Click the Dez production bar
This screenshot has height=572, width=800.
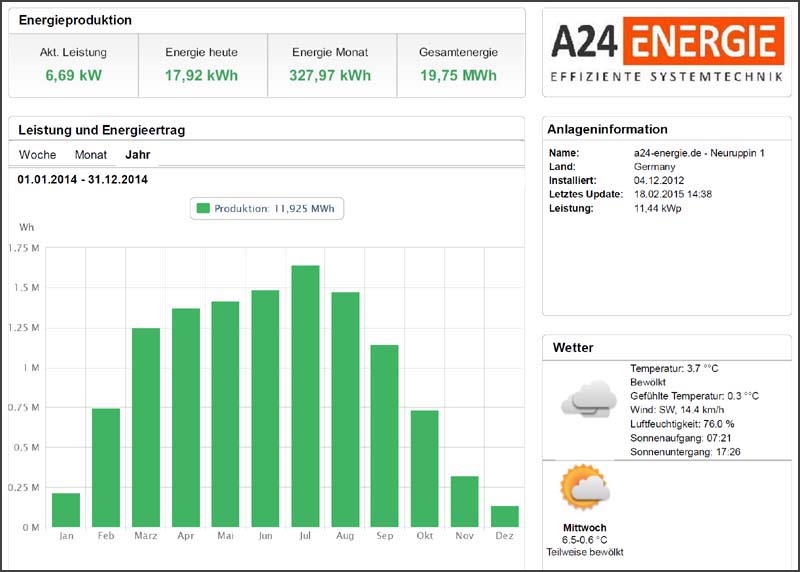[x=505, y=516]
